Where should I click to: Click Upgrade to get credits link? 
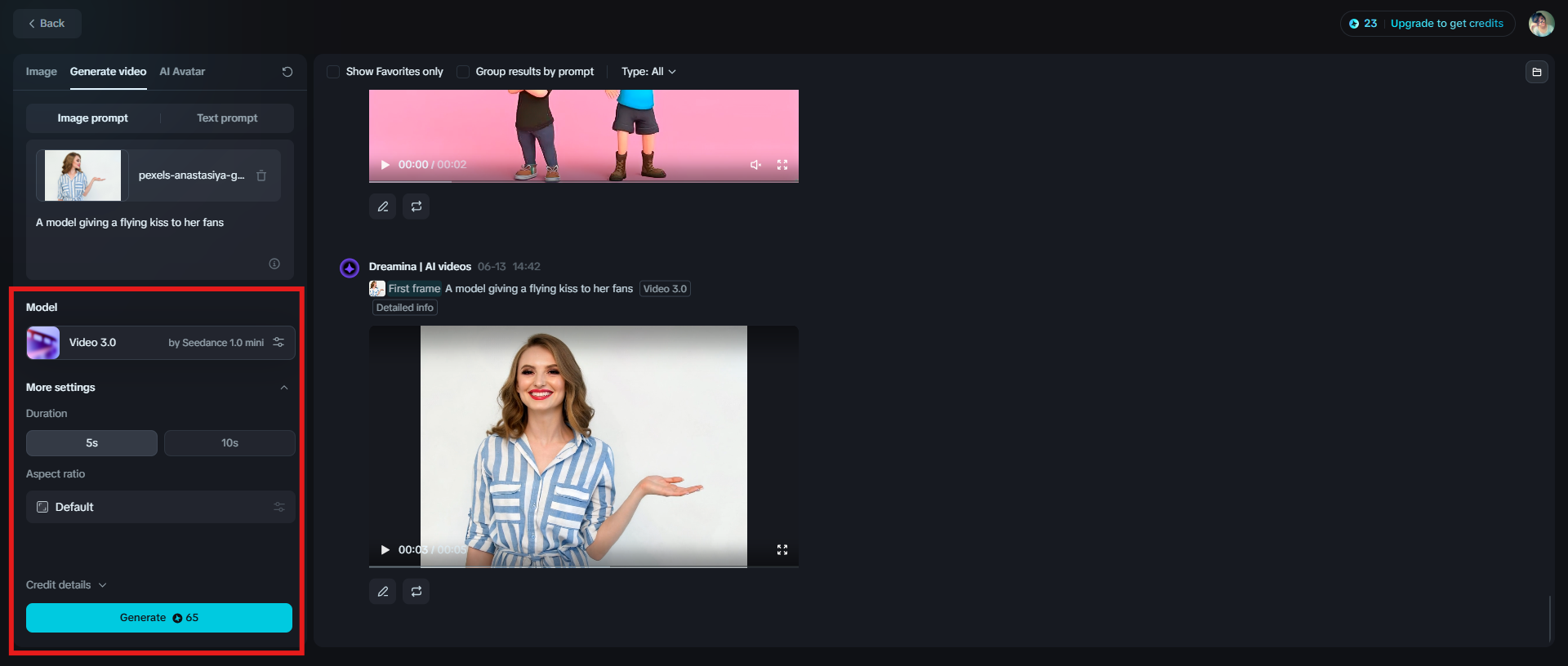[1446, 24]
